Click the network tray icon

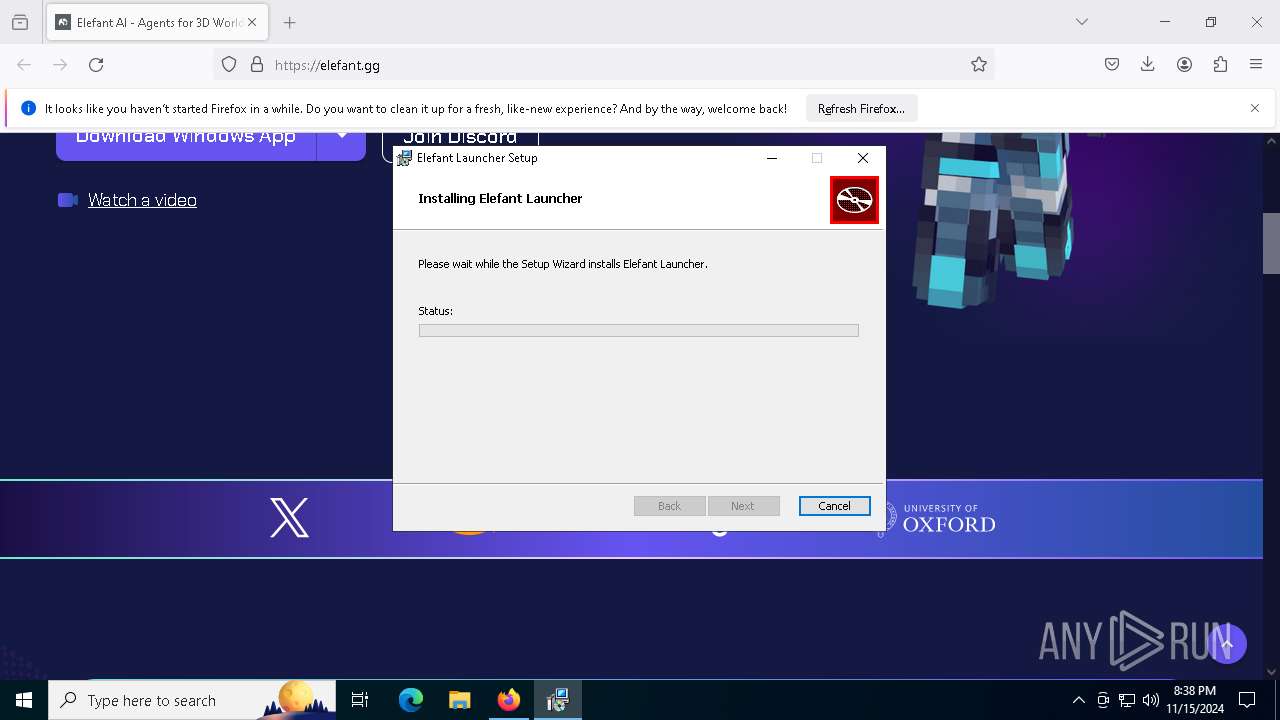click(1127, 700)
